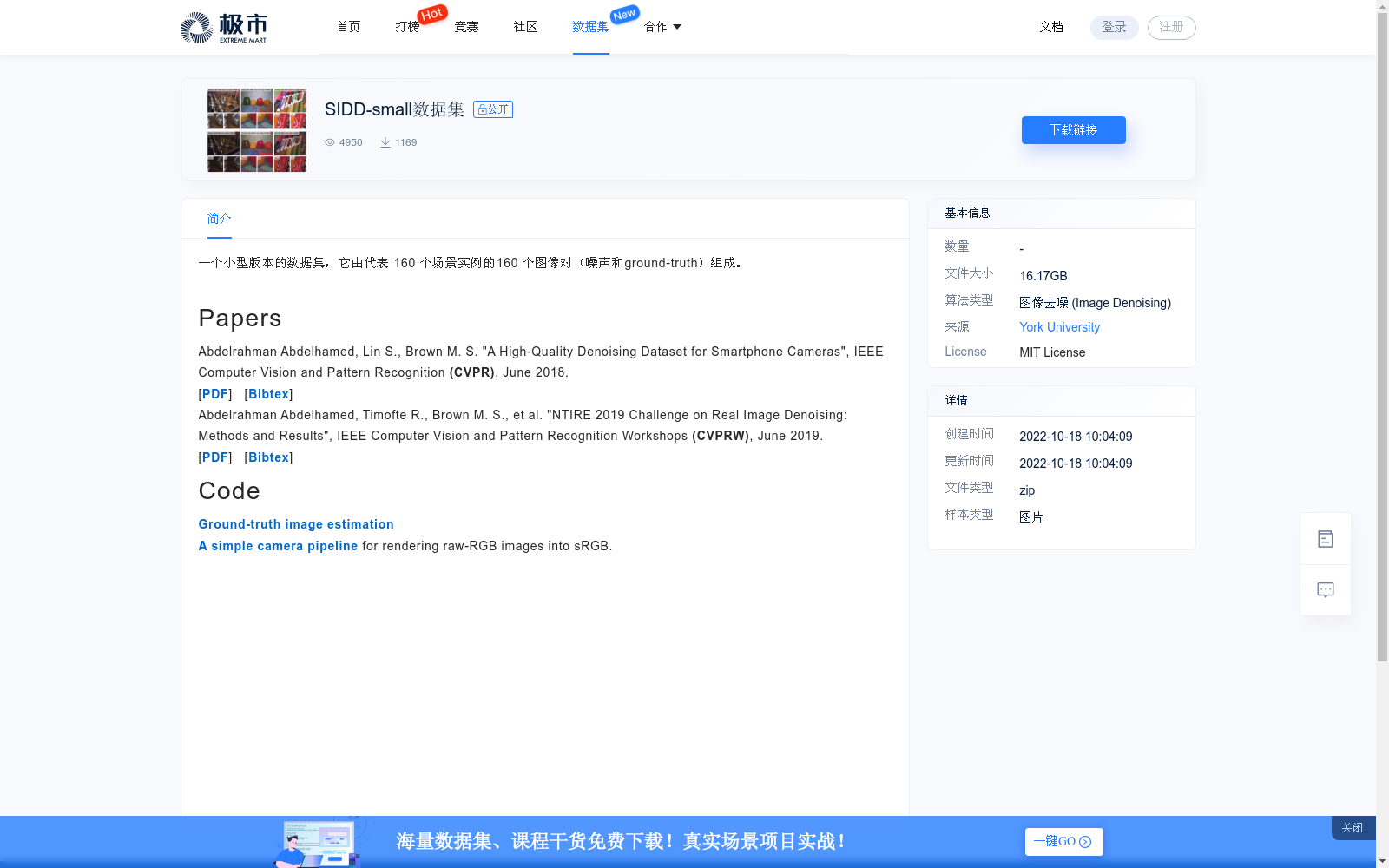Open the CVPR 2018 paper PDF link
The width and height of the screenshot is (1389, 868).
[x=215, y=394]
